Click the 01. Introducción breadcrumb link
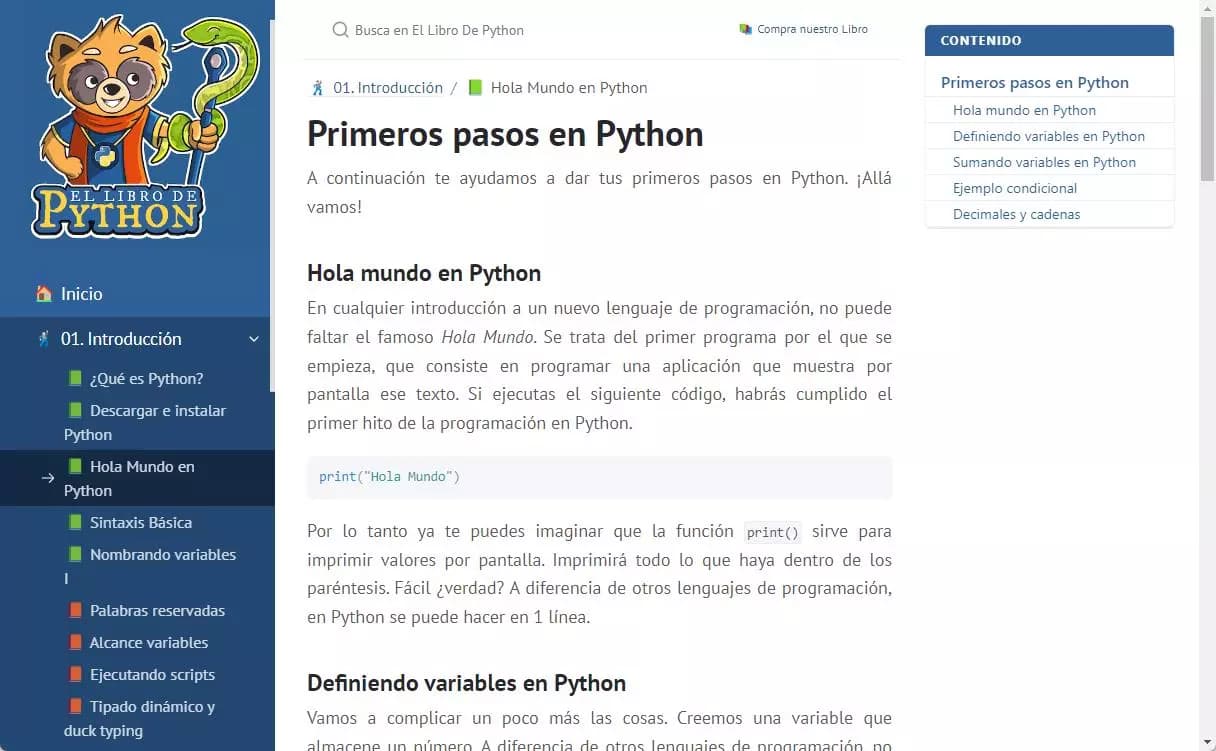This screenshot has width=1216, height=751. pos(388,88)
